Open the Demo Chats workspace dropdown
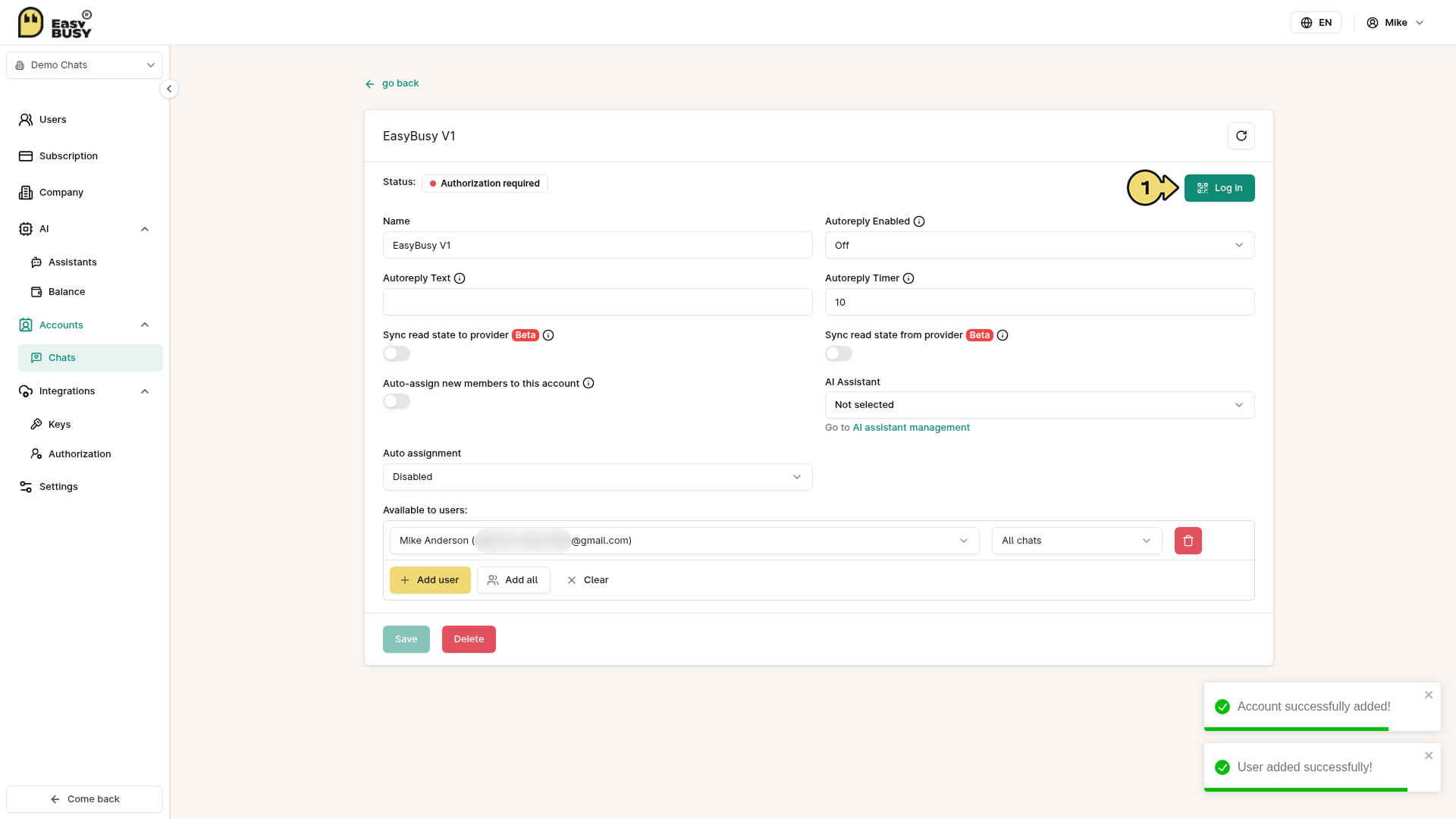 tap(84, 65)
